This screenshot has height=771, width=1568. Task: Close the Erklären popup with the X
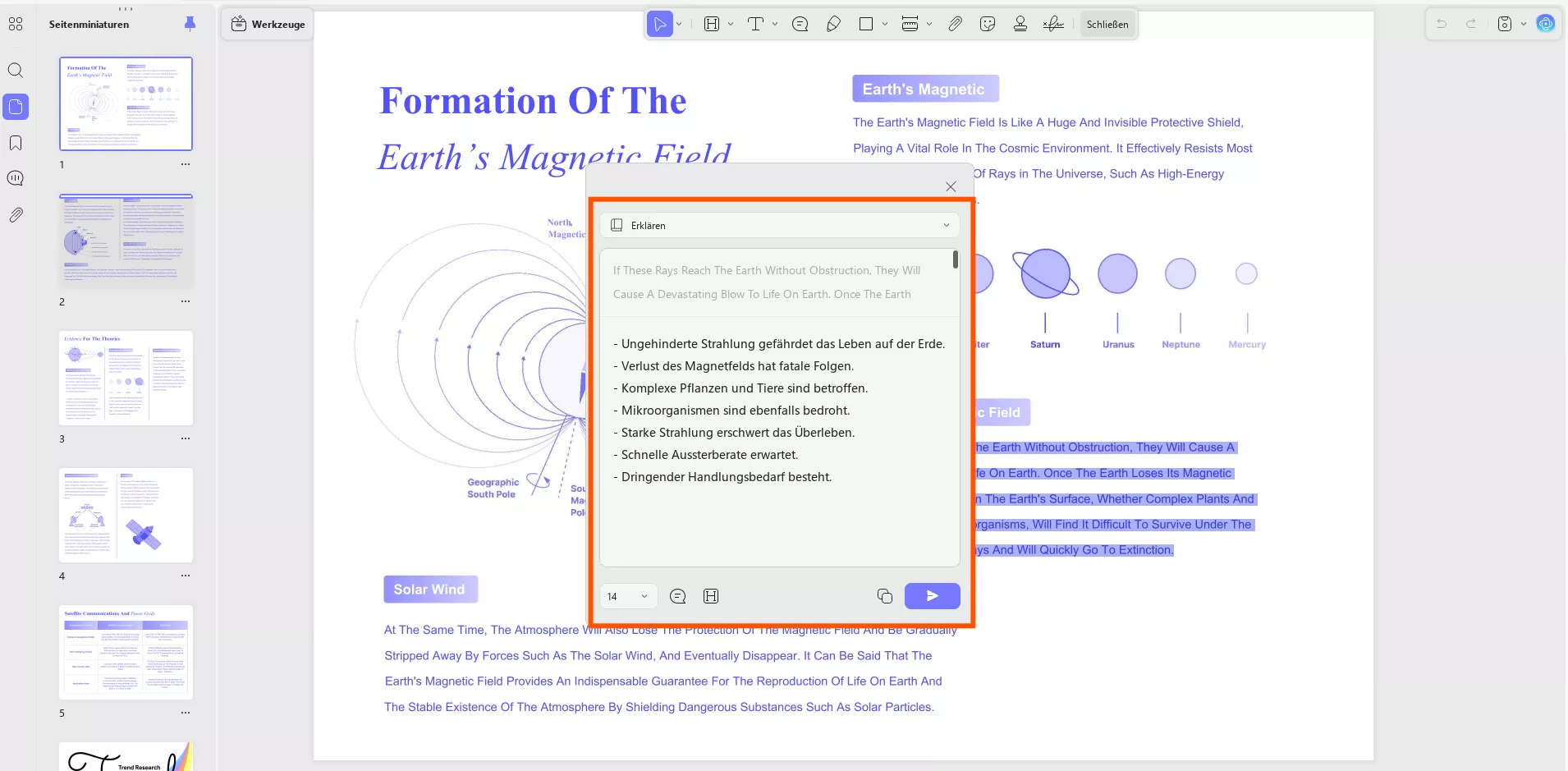point(951,186)
